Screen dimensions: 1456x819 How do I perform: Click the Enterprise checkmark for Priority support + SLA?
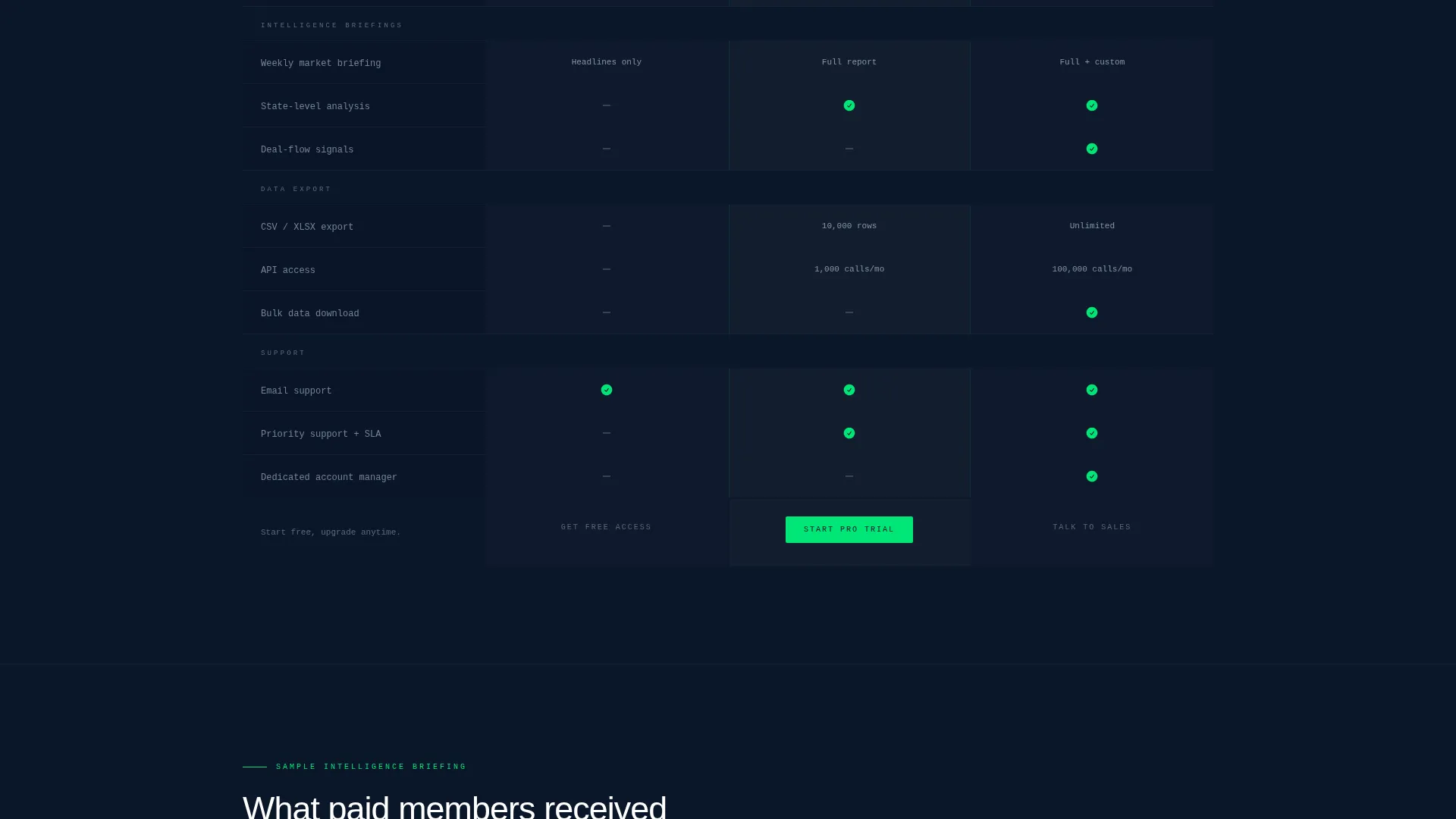(1092, 433)
